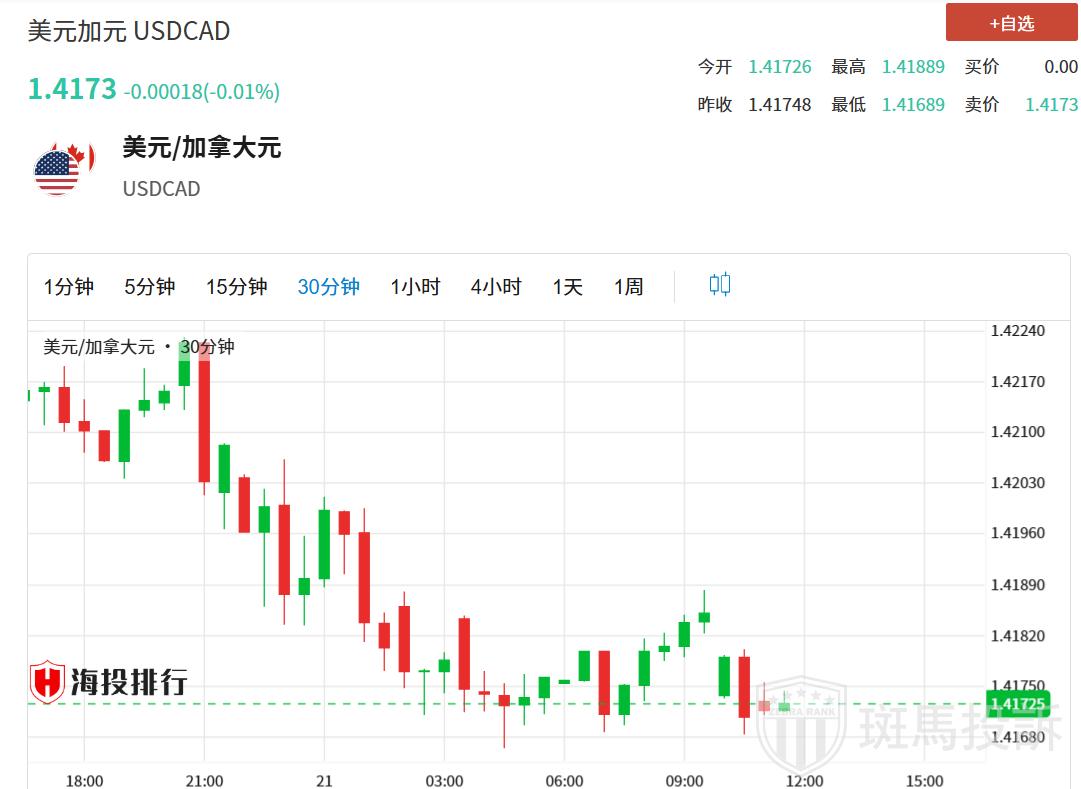The width and height of the screenshot is (1081, 789).
Task: Switch to the 1周 weekly view
Action: (x=628, y=287)
